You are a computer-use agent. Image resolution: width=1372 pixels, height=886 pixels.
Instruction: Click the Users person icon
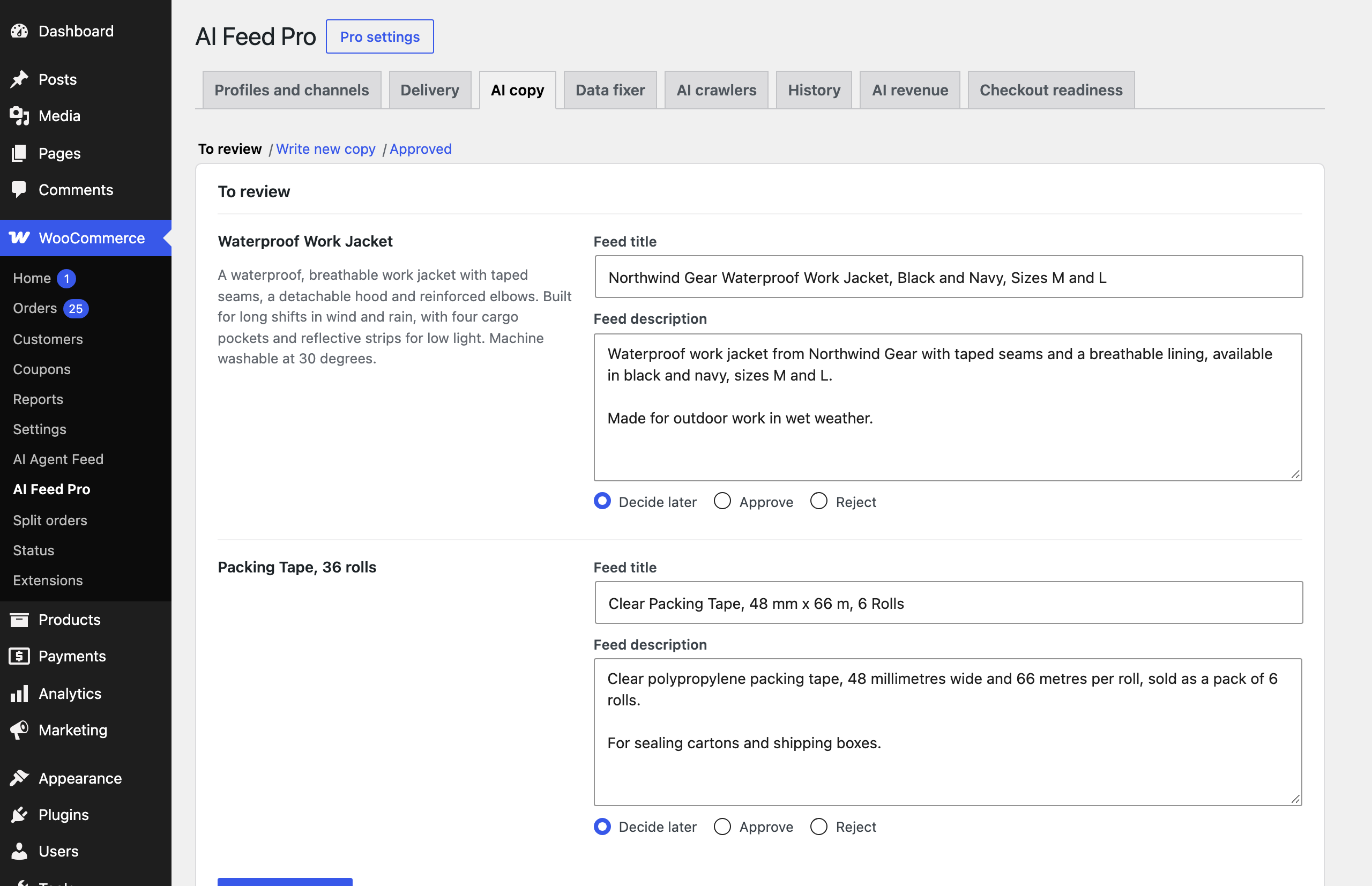click(19, 851)
